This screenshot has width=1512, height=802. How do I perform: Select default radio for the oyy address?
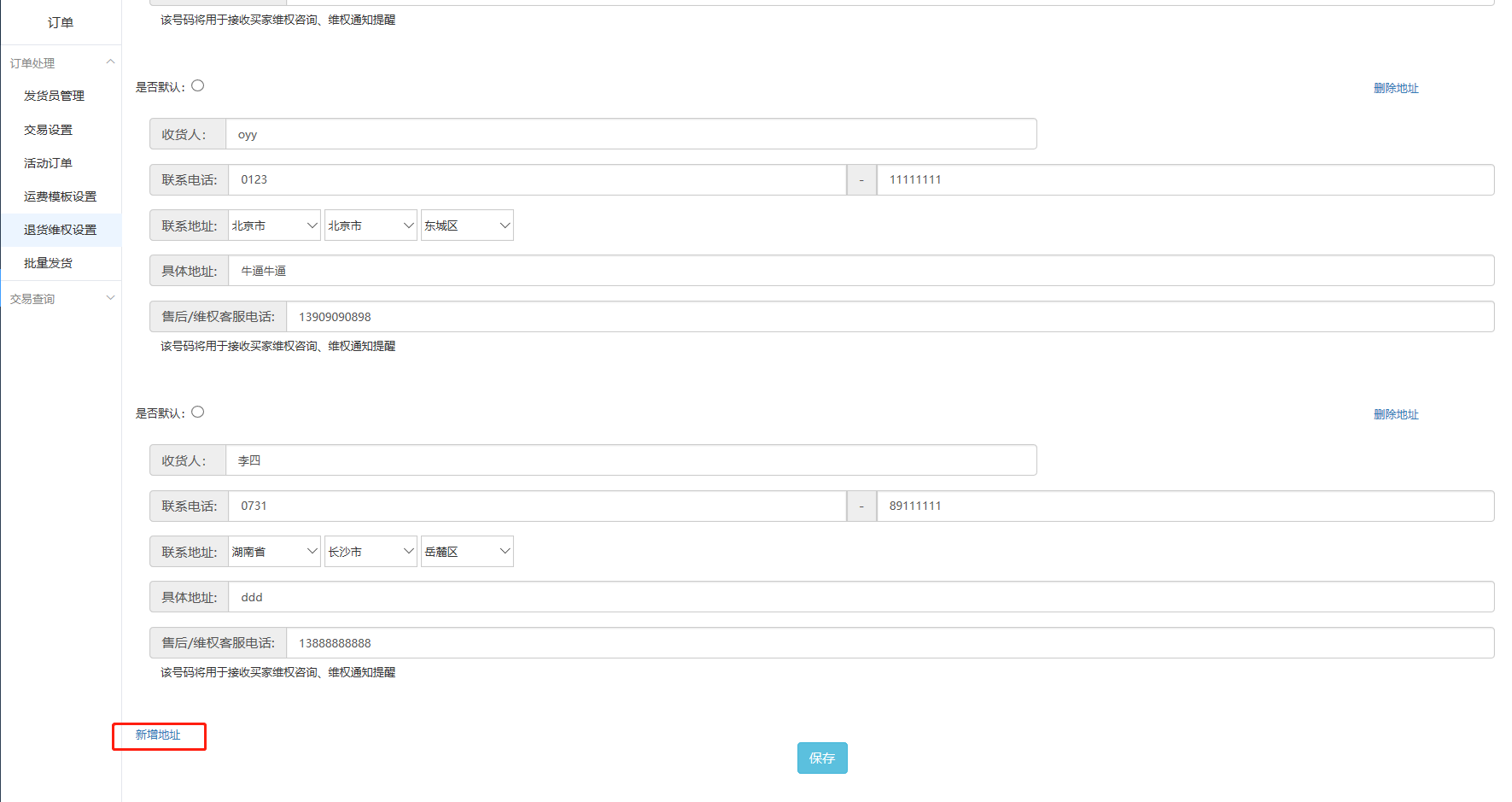[x=198, y=85]
